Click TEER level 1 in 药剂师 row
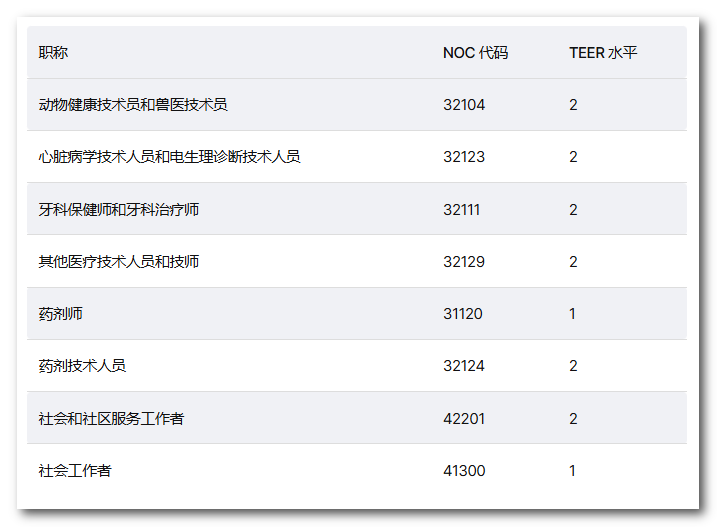The height and width of the screenshot is (527, 717). 572,314
